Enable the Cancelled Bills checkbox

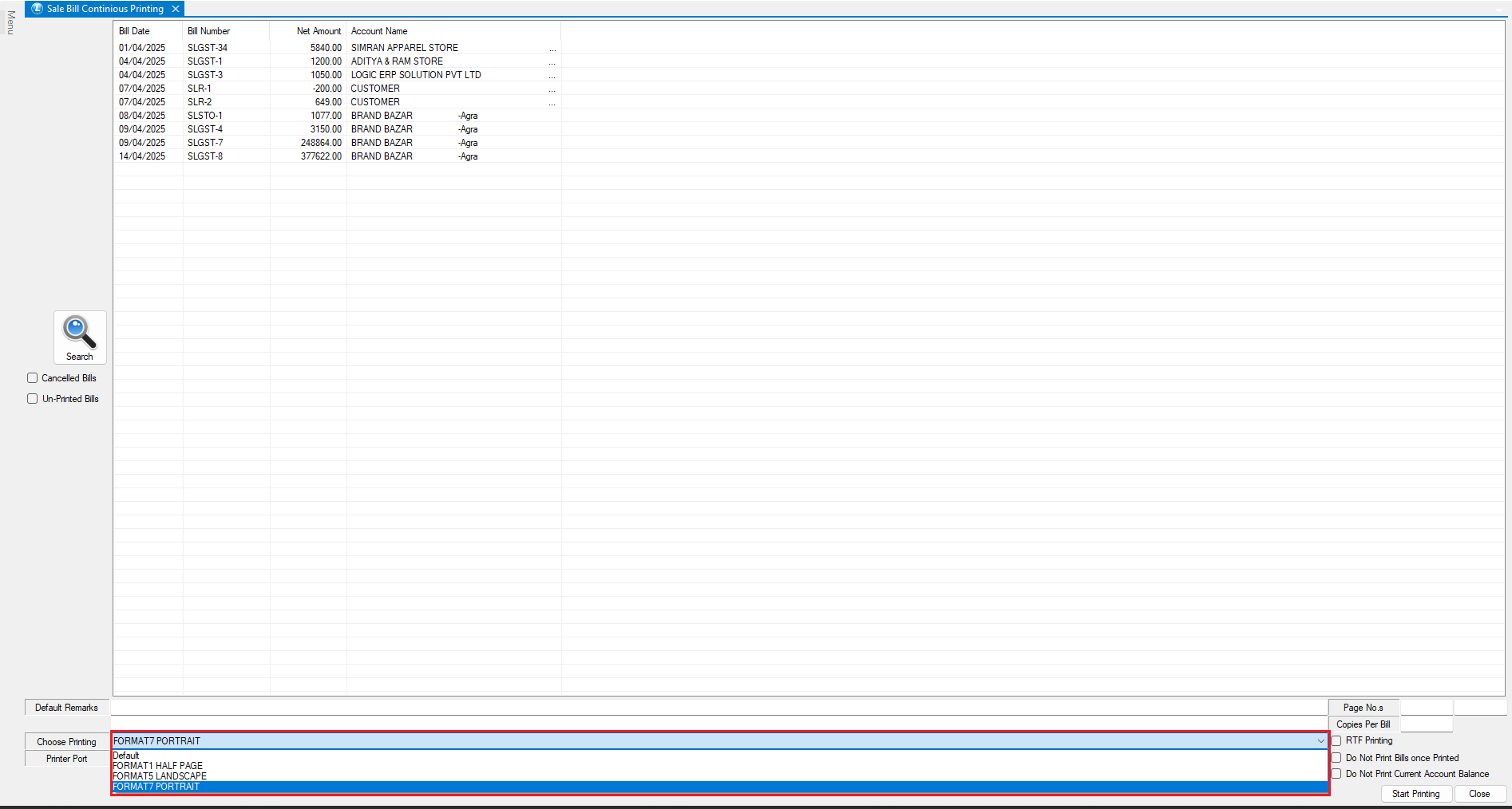pos(33,378)
